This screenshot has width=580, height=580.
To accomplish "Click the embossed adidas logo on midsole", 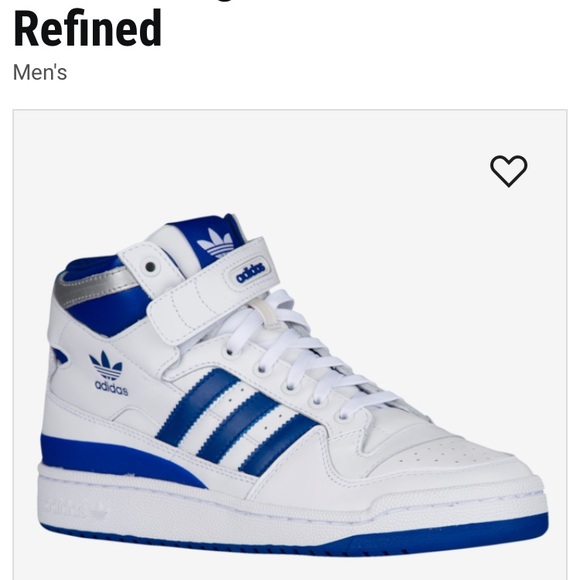I will pos(76,509).
